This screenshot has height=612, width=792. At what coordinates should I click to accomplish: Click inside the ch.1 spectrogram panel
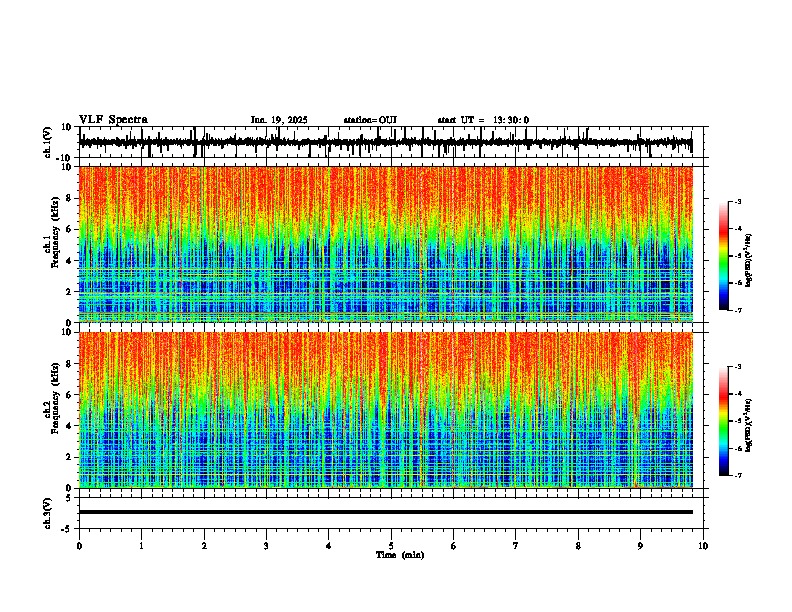[386, 244]
